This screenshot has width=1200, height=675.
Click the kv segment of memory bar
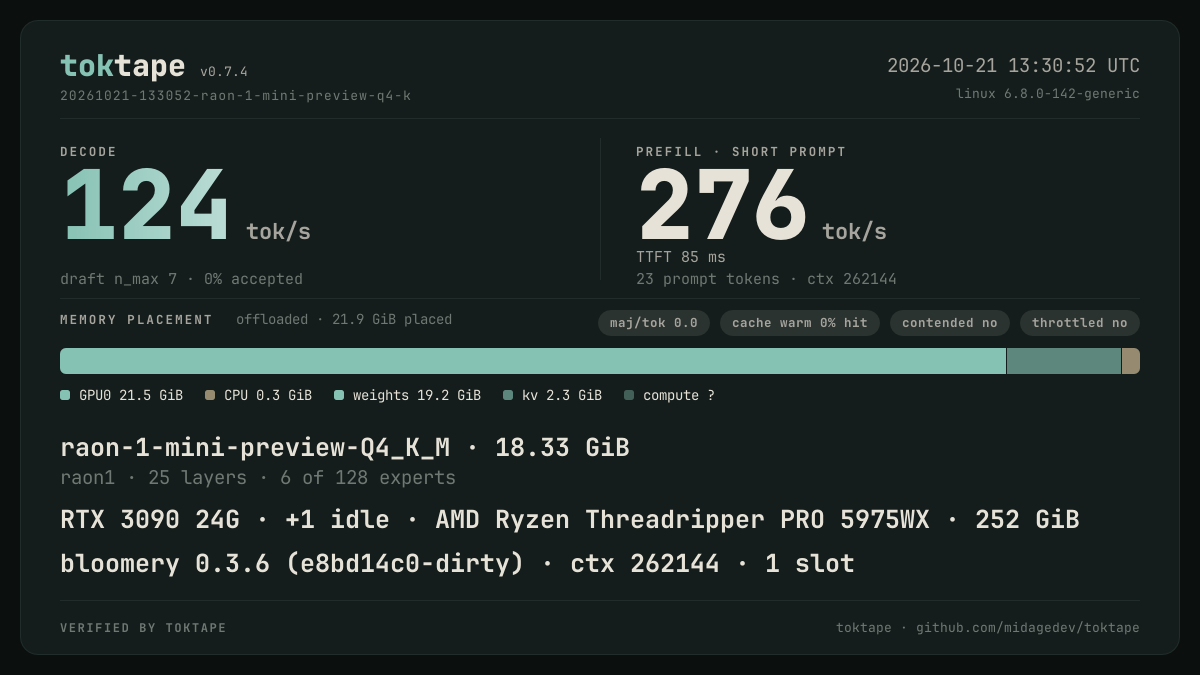tap(1064, 361)
